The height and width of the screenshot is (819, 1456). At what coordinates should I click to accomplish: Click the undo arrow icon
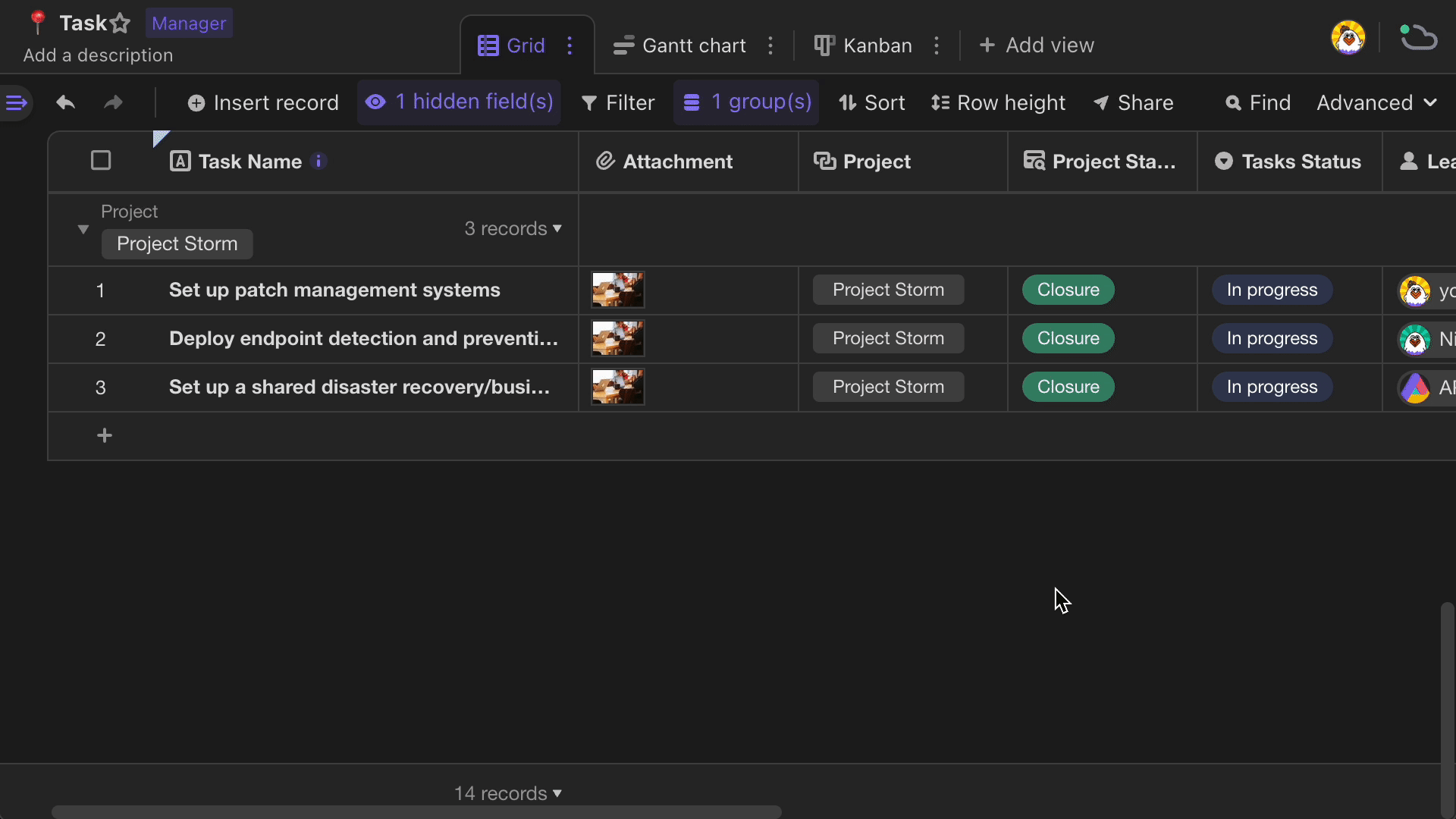click(65, 102)
